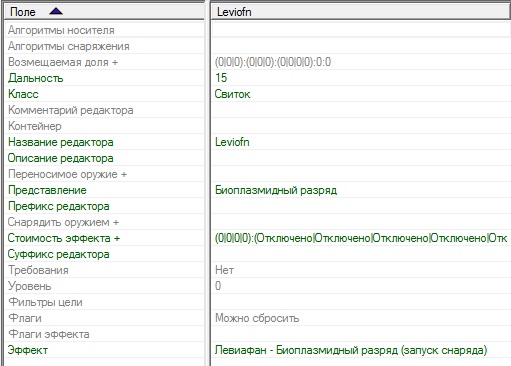Select the Комментарий редактора row
Screen dimensions: 511x366
pos(104,110)
